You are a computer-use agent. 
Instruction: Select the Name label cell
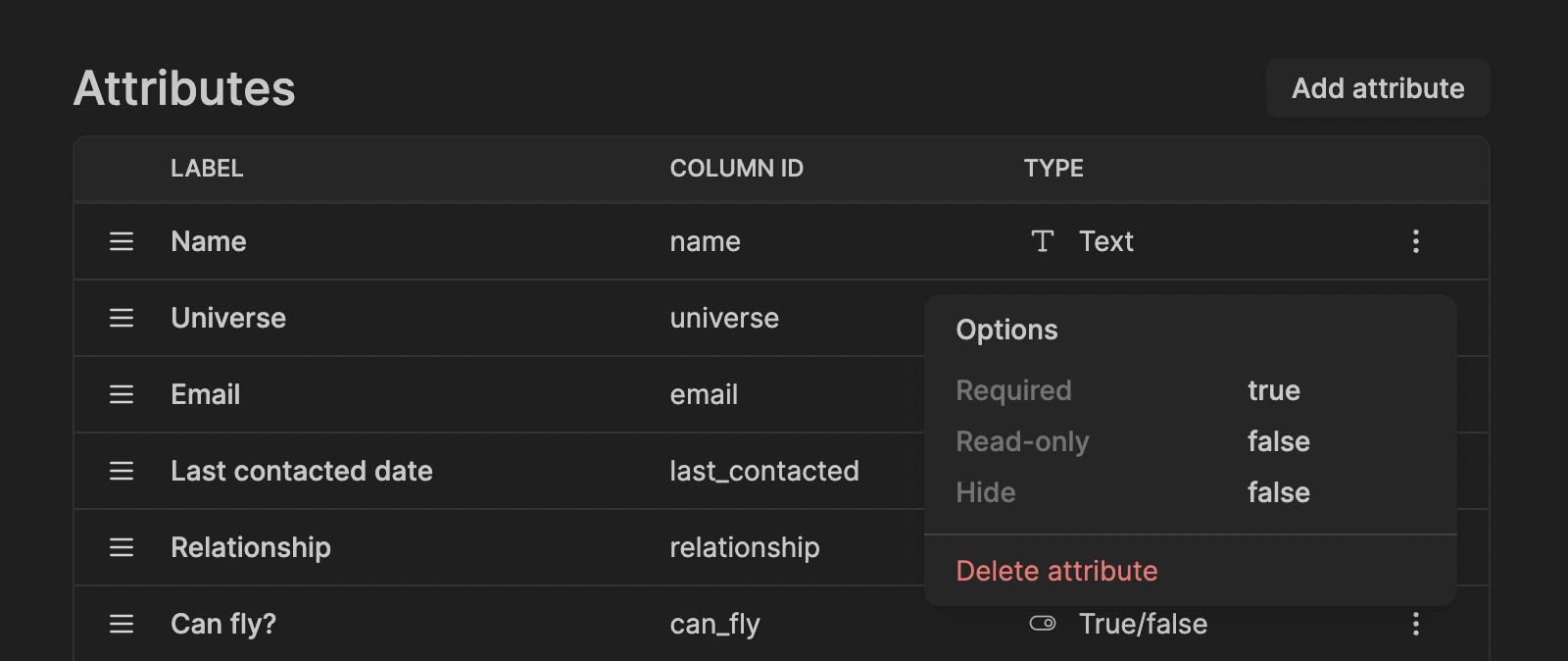209,241
